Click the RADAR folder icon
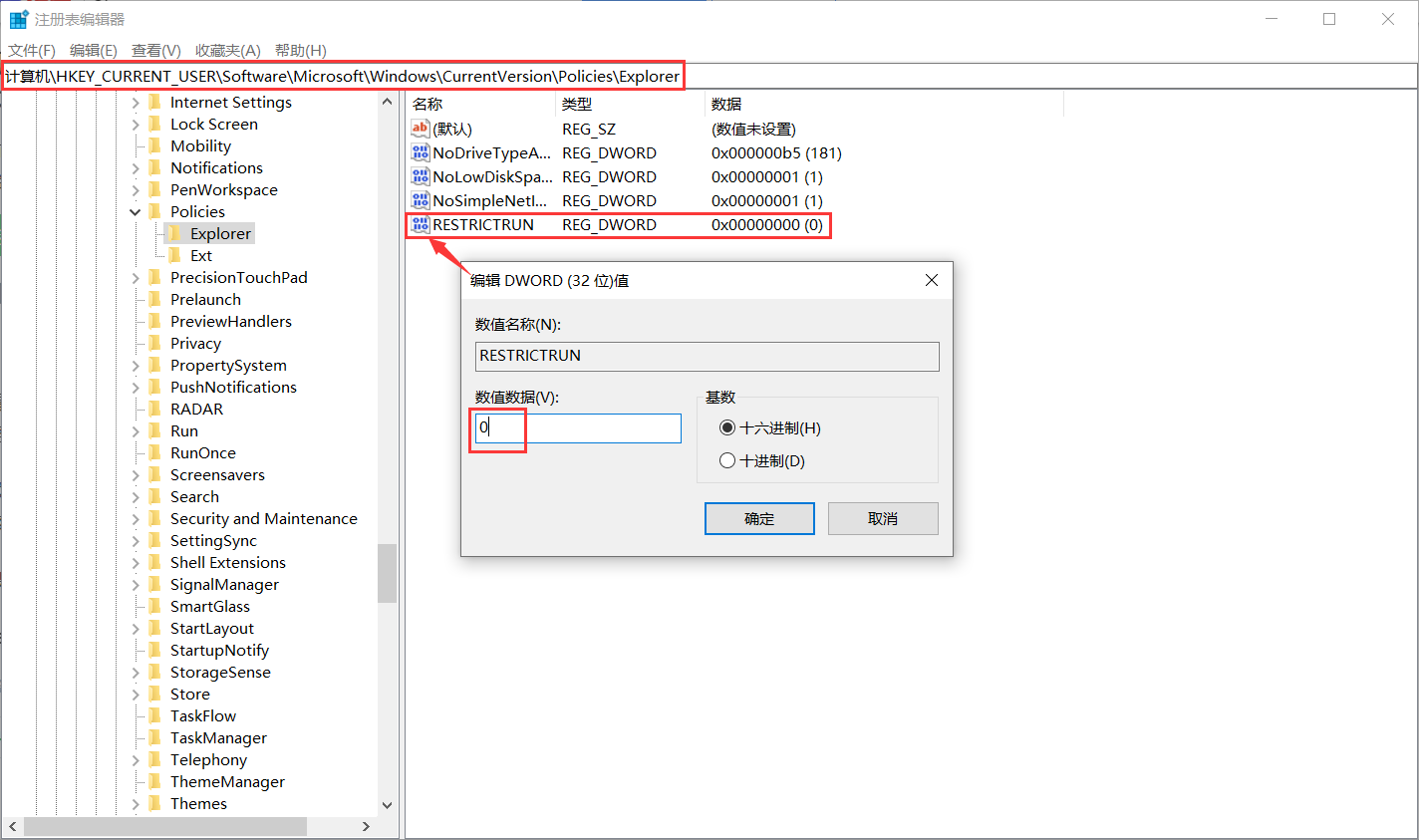Viewport: 1419px width, 840px height. [x=154, y=409]
